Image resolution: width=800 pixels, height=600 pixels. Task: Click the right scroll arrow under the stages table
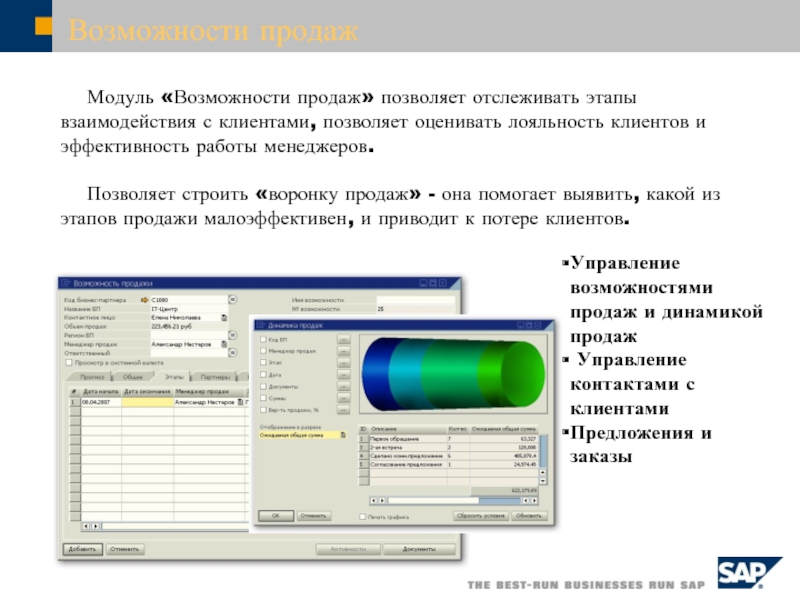(95, 526)
